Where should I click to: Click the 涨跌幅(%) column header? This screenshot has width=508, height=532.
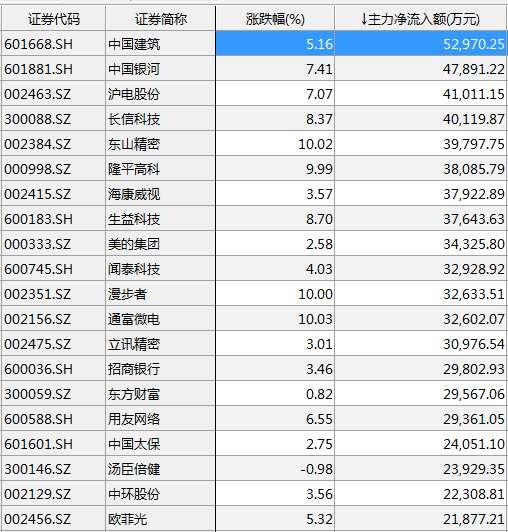point(275,19)
